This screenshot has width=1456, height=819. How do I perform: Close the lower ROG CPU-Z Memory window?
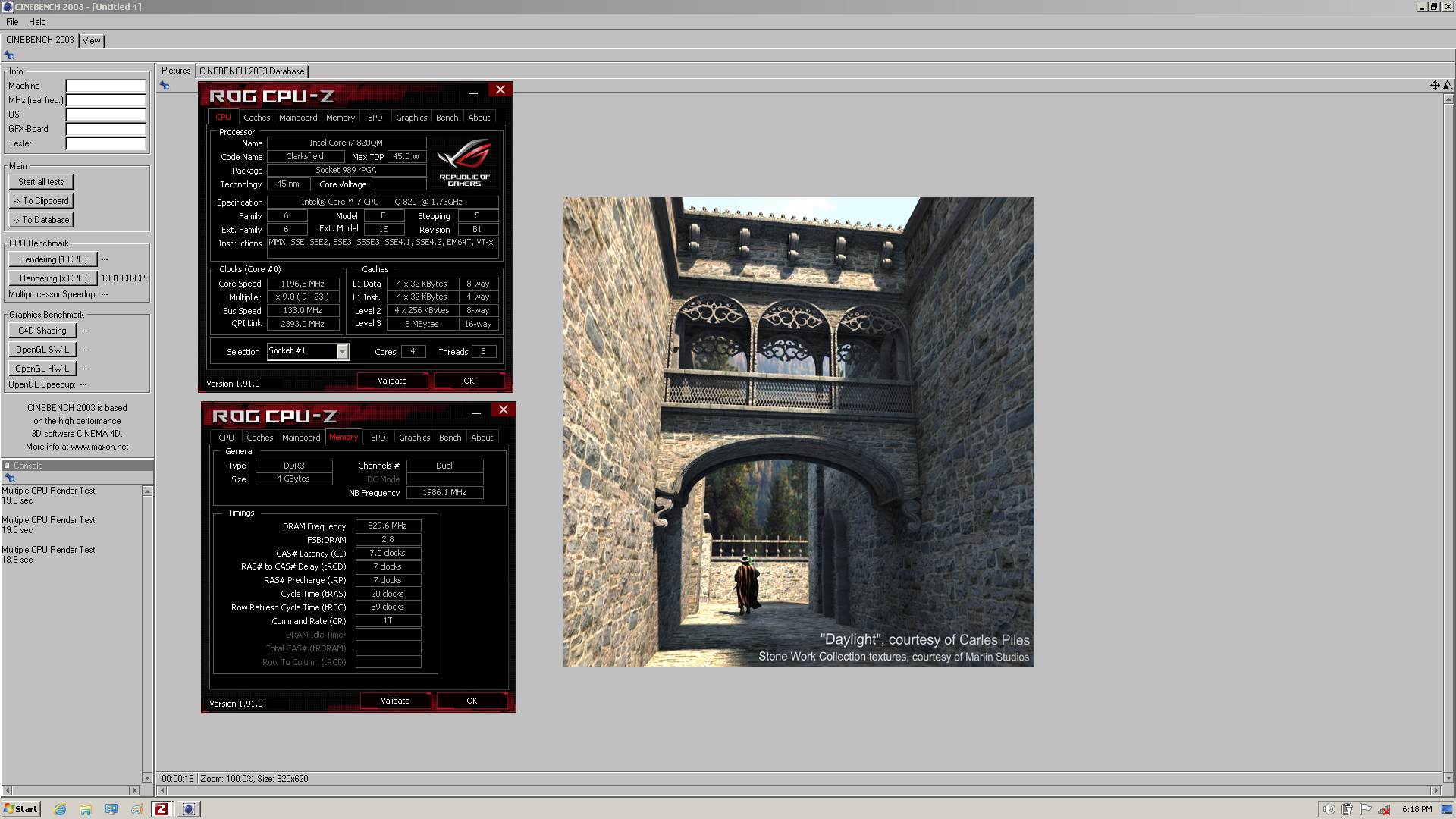[x=503, y=409]
